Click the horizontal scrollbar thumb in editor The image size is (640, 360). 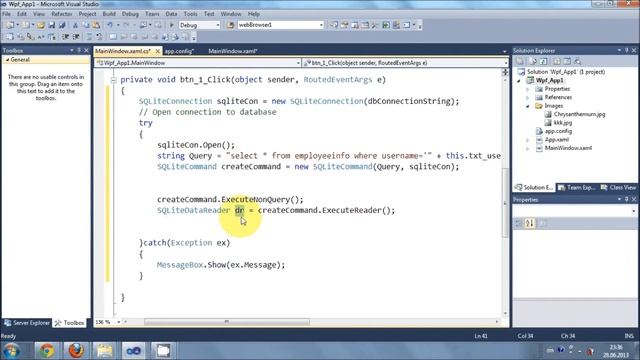[x=227, y=322]
